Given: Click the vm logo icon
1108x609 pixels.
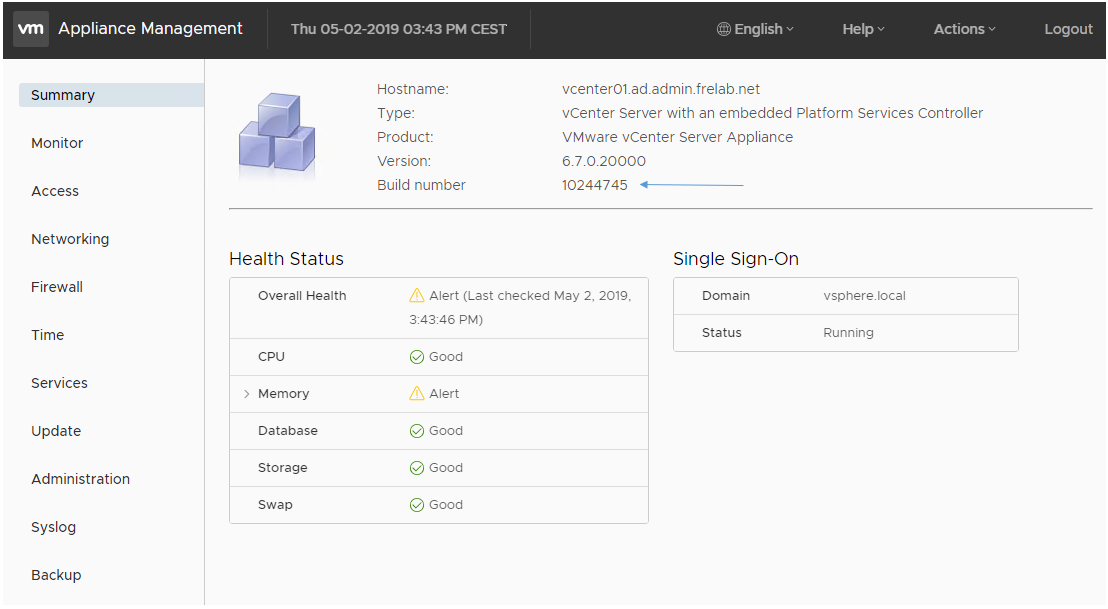Looking at the screenshot, I should 30,29.
